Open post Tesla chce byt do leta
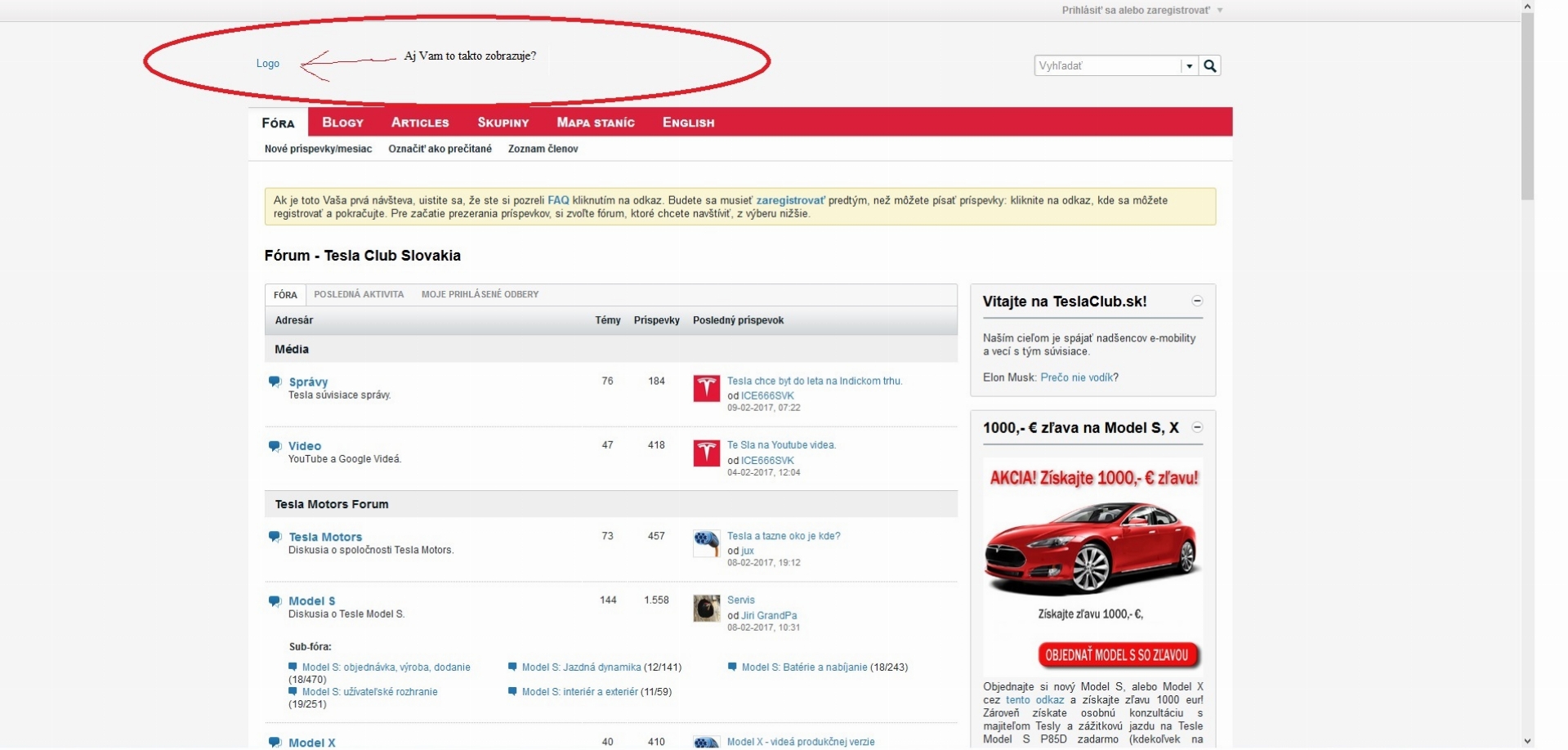The width and height of the screenshot is (1568, 750). [815, 381]
